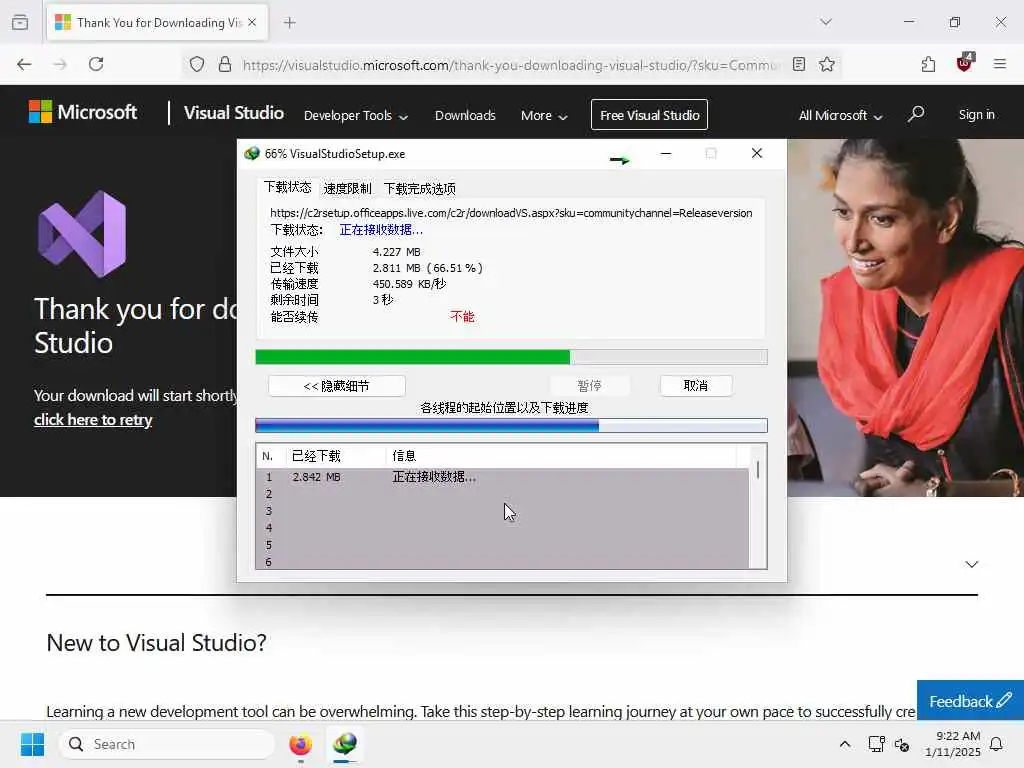This screenshot has width=1024, height=768.
Task: Switch to the 速度限制 tab
Action: pyautogui.click(x=347, y=189)
